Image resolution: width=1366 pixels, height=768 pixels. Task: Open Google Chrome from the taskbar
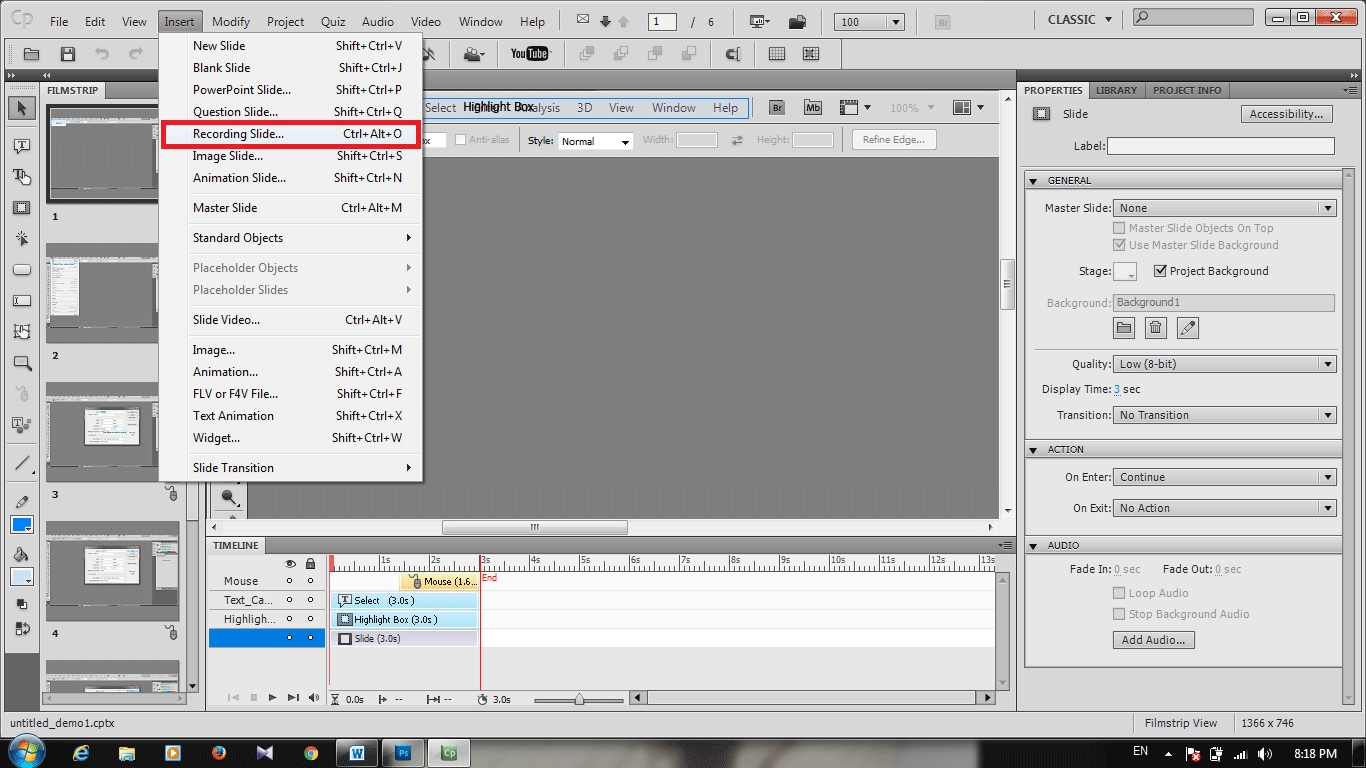click(x=311, y=752)
